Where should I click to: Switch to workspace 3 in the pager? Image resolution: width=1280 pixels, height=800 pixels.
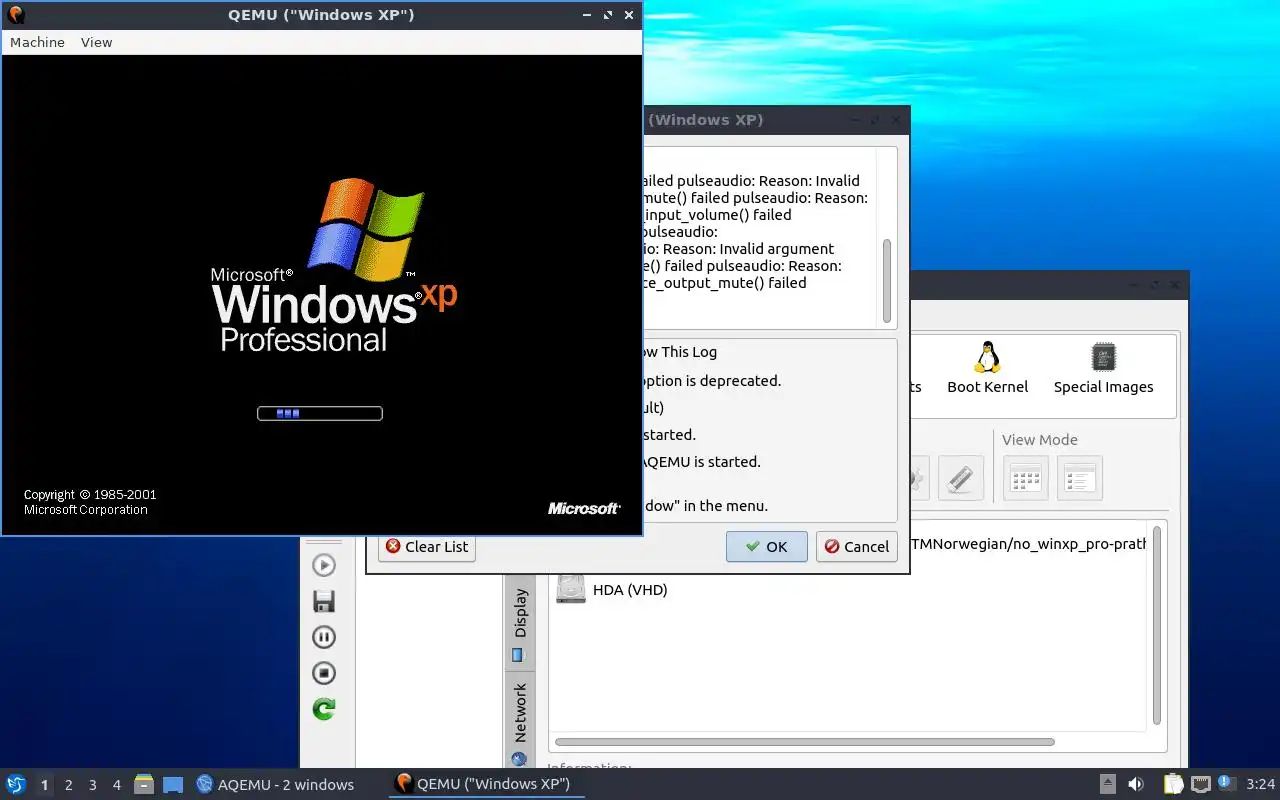coord(92,785)
